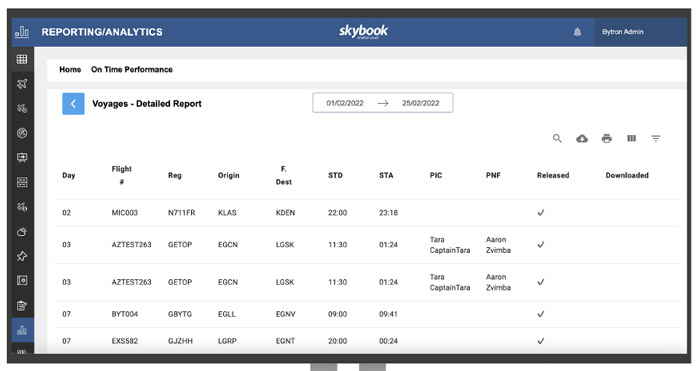
Task: Click Voyages - Detailed Report title
Action: point(147,104)
